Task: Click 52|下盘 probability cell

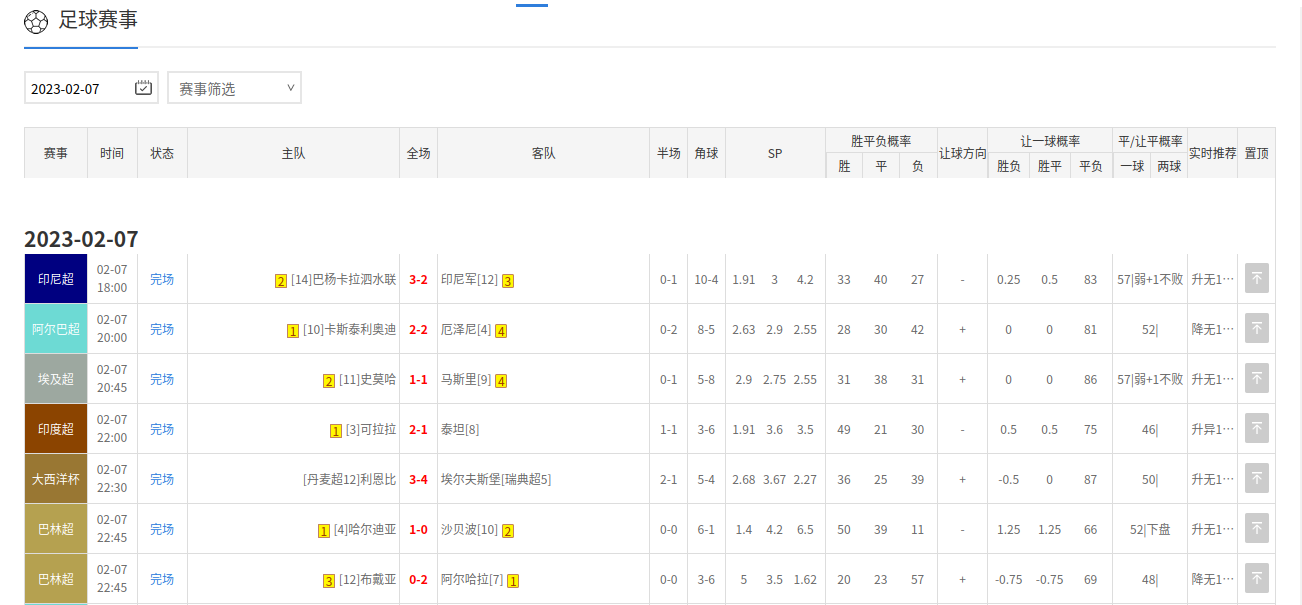Action: pyautogui.click(x=1150, y=530)
